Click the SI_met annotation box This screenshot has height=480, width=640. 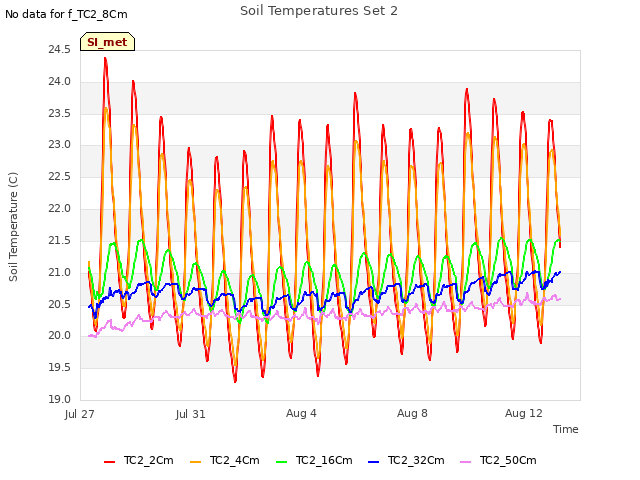tap(107, 42)
